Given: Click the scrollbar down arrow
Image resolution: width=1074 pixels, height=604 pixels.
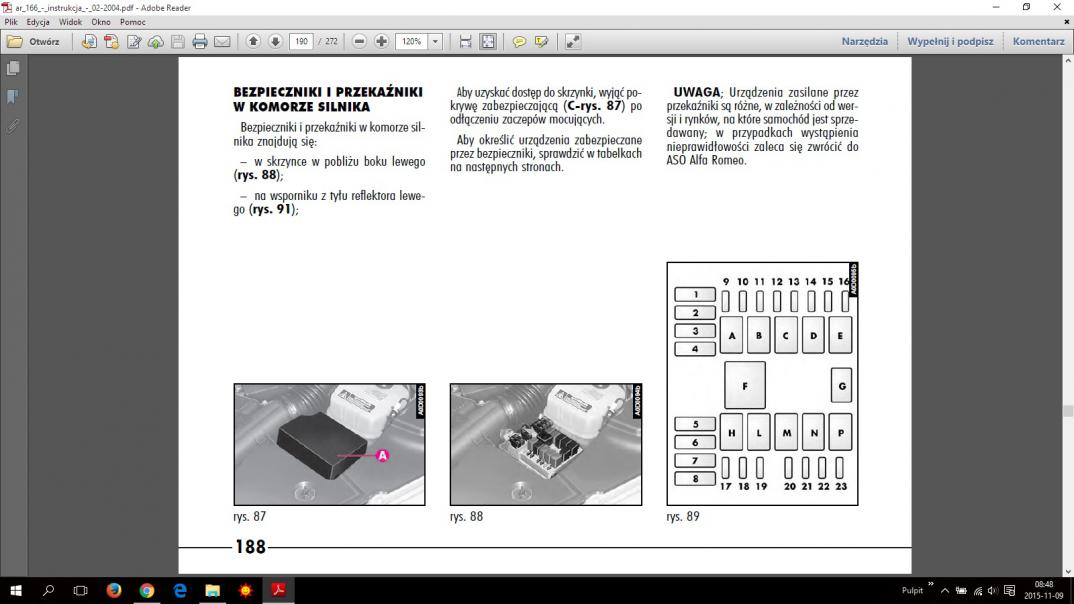Looking at the screenshot, I should tap(1068, 571).
